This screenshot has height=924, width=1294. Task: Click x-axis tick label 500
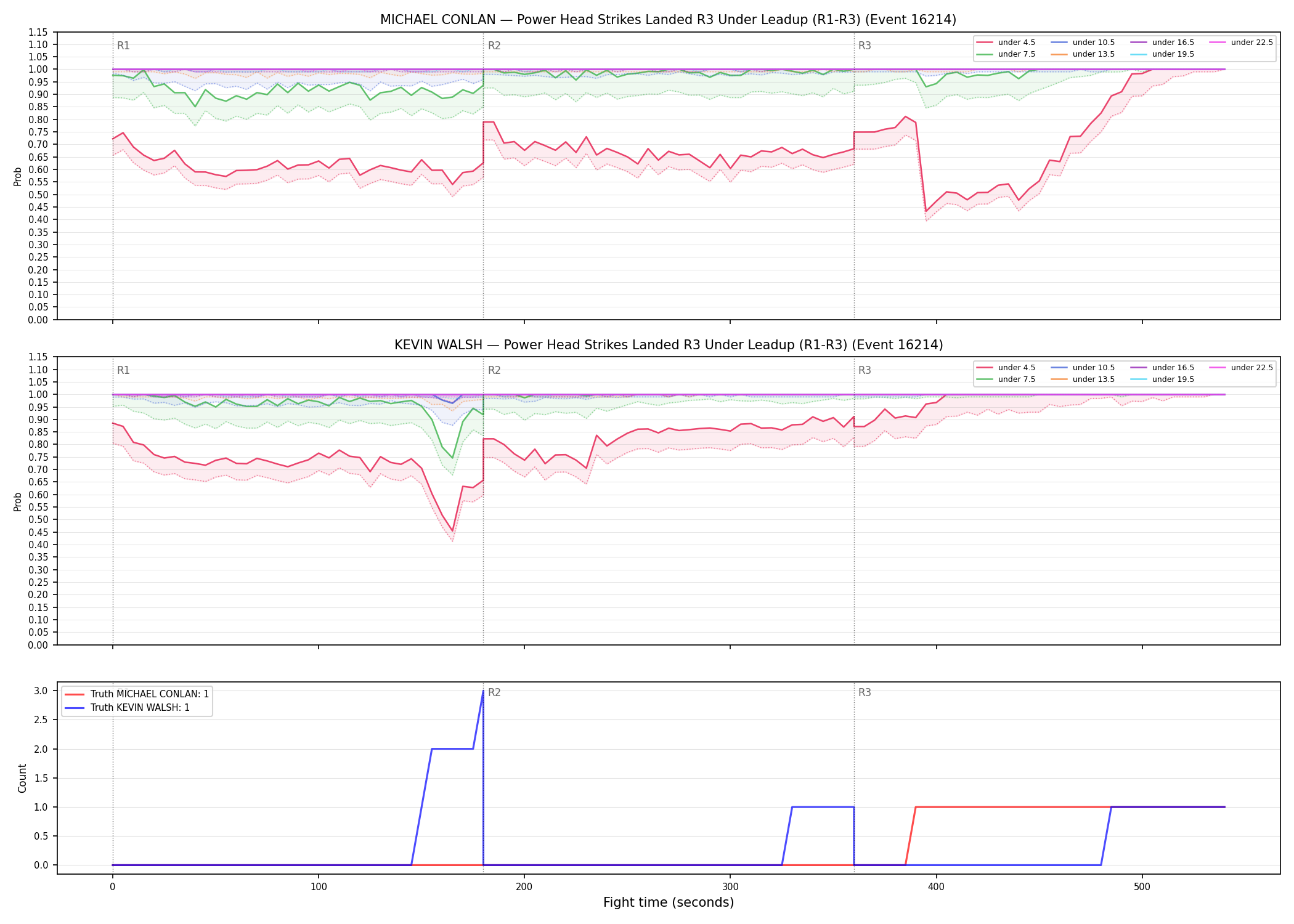point(1142,887)
